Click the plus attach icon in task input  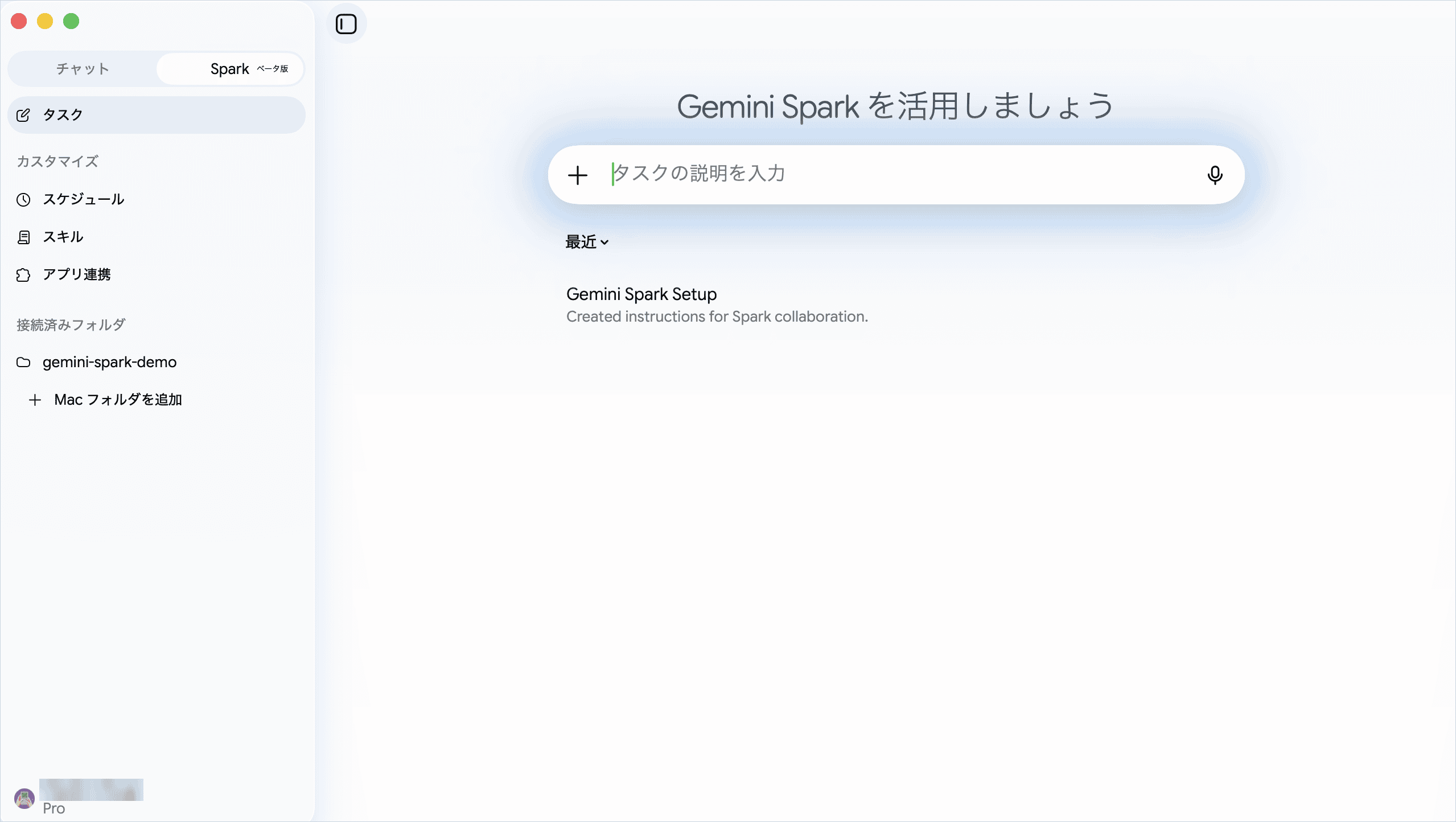point(578,175)
